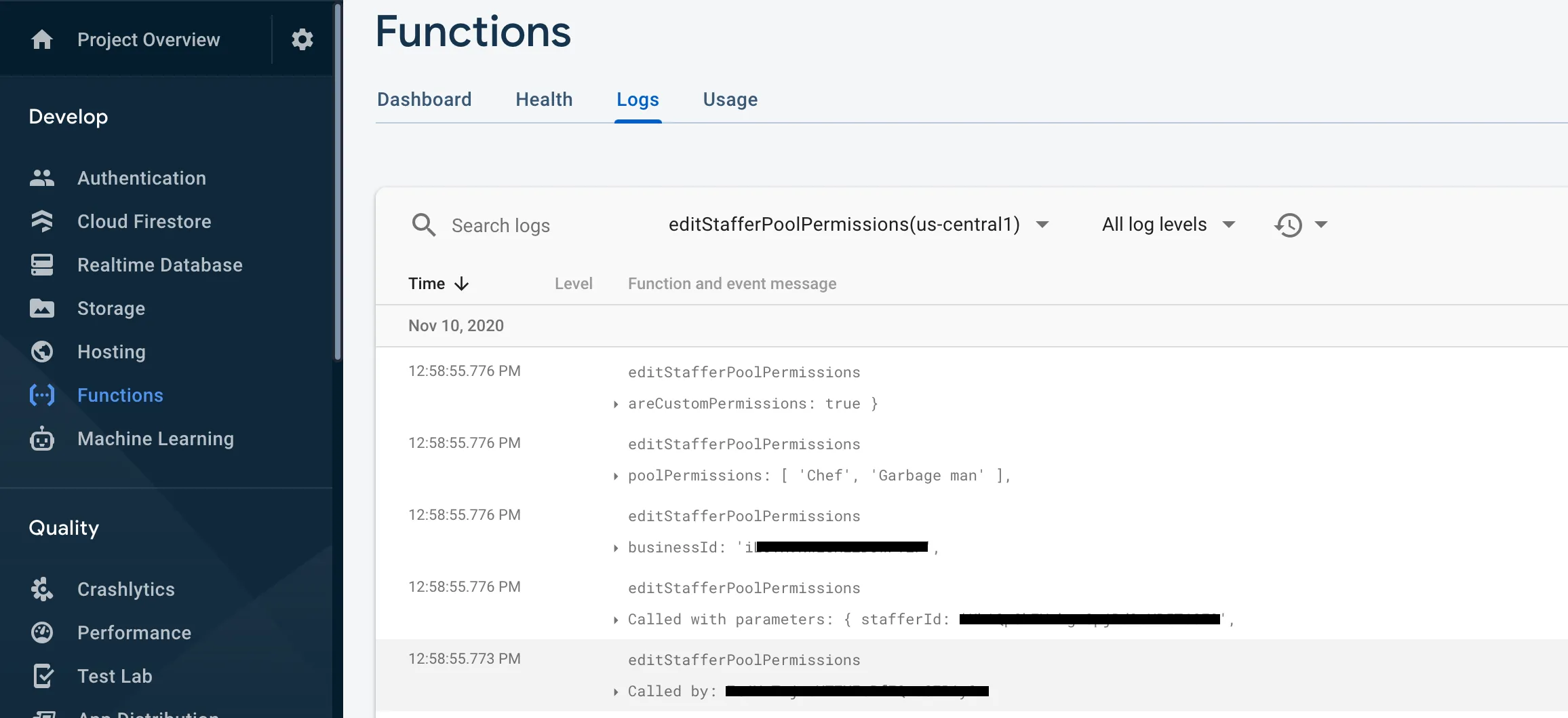The height and width of the screenshot is (718, 1568).
Task: Expand the businessId log entry
Action: coord(616,548)
